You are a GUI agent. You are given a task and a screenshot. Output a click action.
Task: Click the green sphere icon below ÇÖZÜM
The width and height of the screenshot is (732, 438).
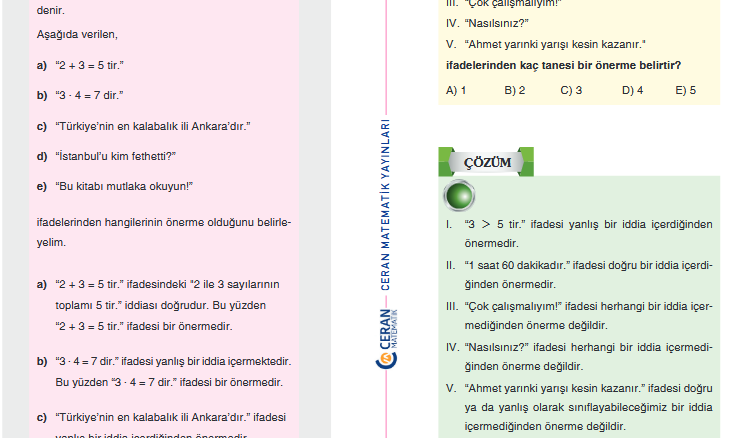457,194
